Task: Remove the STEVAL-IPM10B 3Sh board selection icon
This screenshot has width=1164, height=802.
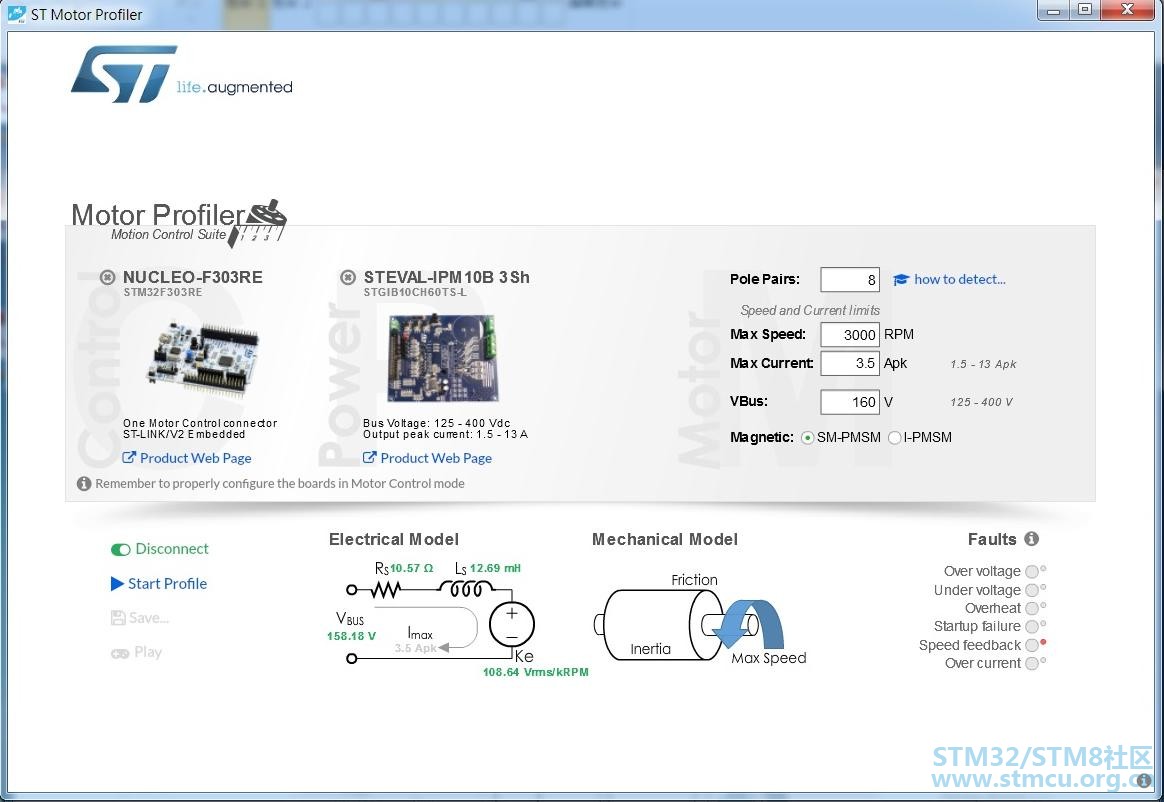Action: (348, 277)
